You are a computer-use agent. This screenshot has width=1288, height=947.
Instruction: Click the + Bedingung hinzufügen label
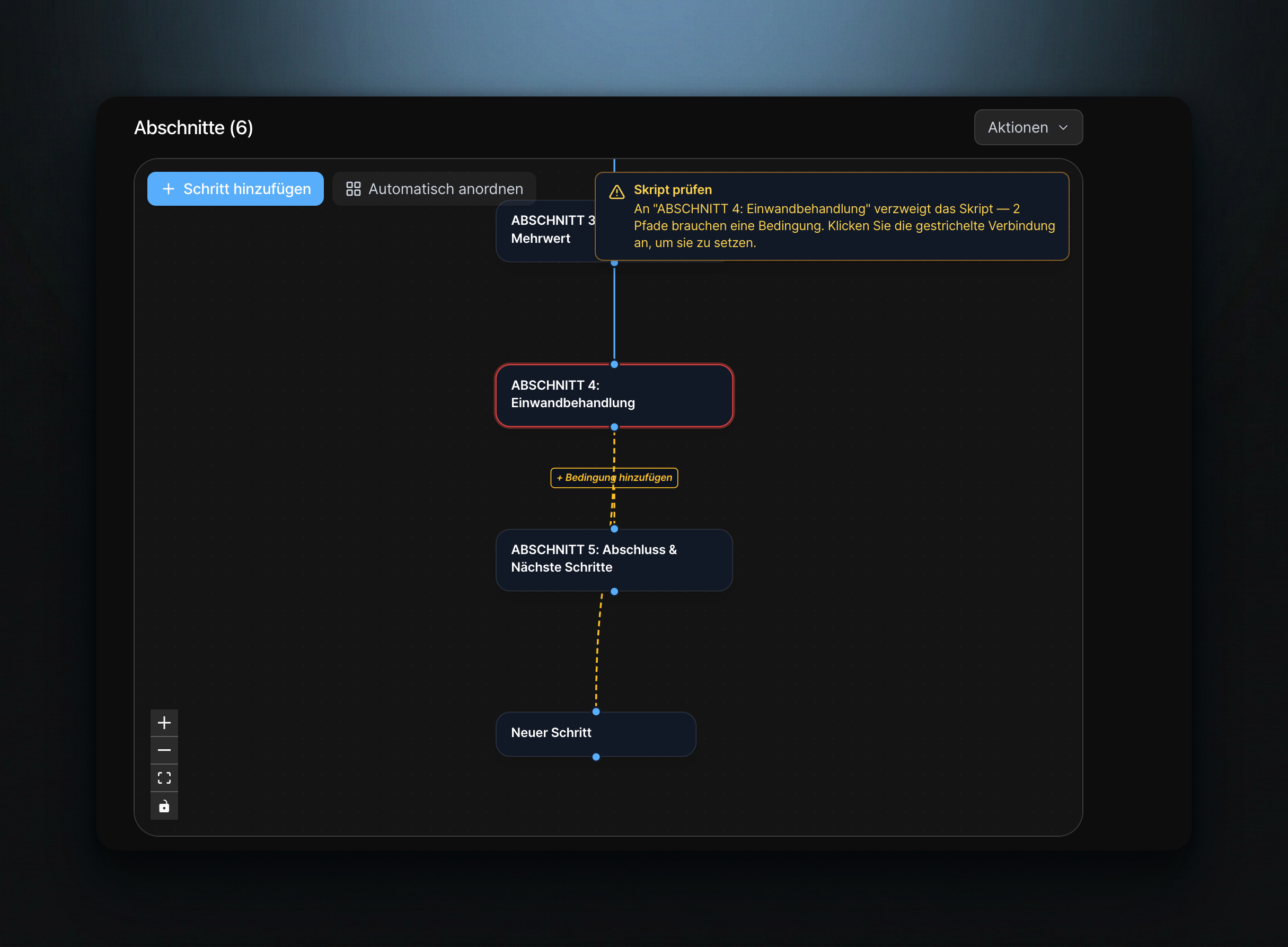pyautogui.click(x=614, y=478)
